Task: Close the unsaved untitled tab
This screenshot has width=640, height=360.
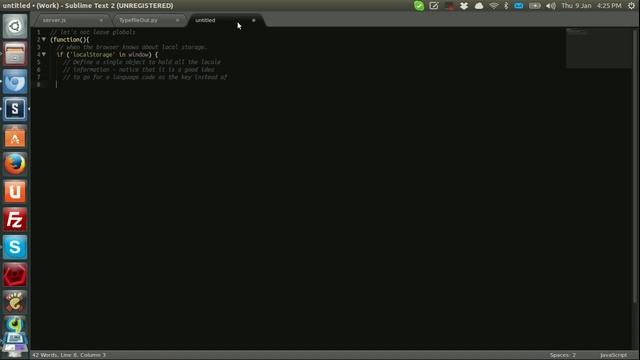Action: coord(253,20)
